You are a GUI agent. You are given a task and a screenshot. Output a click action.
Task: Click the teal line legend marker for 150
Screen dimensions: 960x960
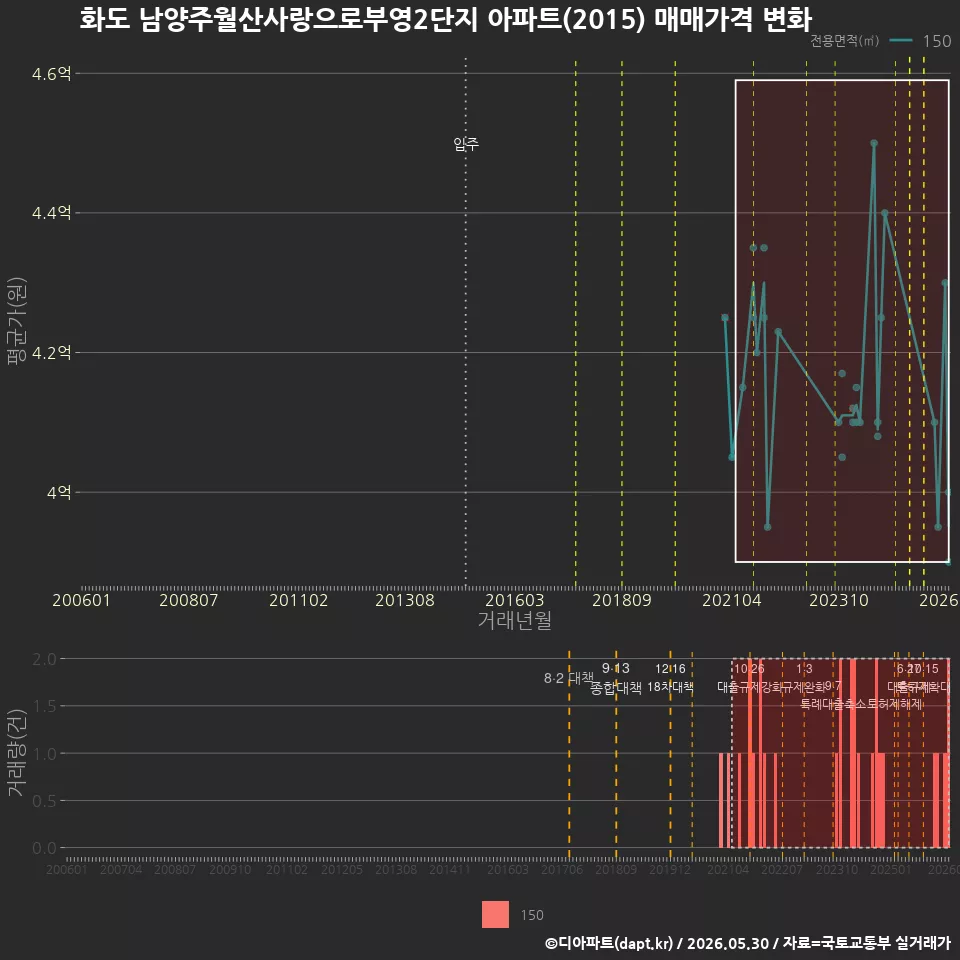coord(901,41)
